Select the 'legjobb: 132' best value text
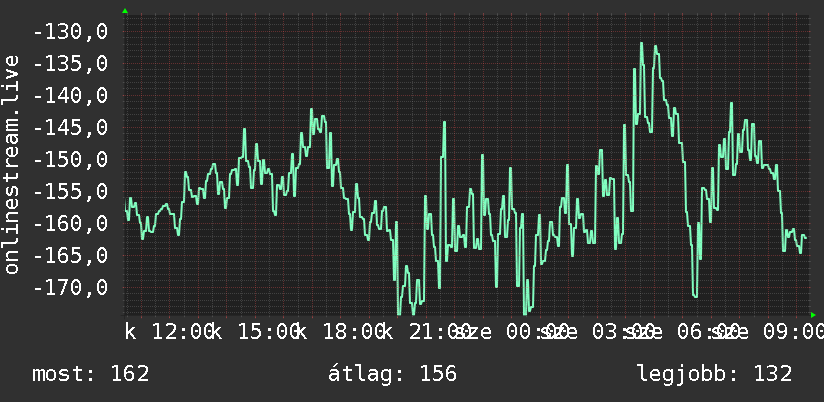Viewport: 824px width, 402px height. tap(715, 374)
